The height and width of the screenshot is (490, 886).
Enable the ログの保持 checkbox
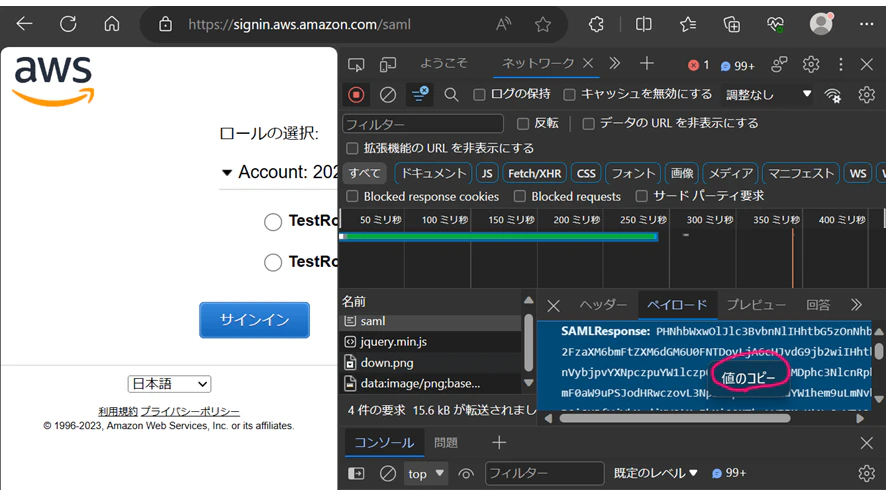click(x=479, y=95)
